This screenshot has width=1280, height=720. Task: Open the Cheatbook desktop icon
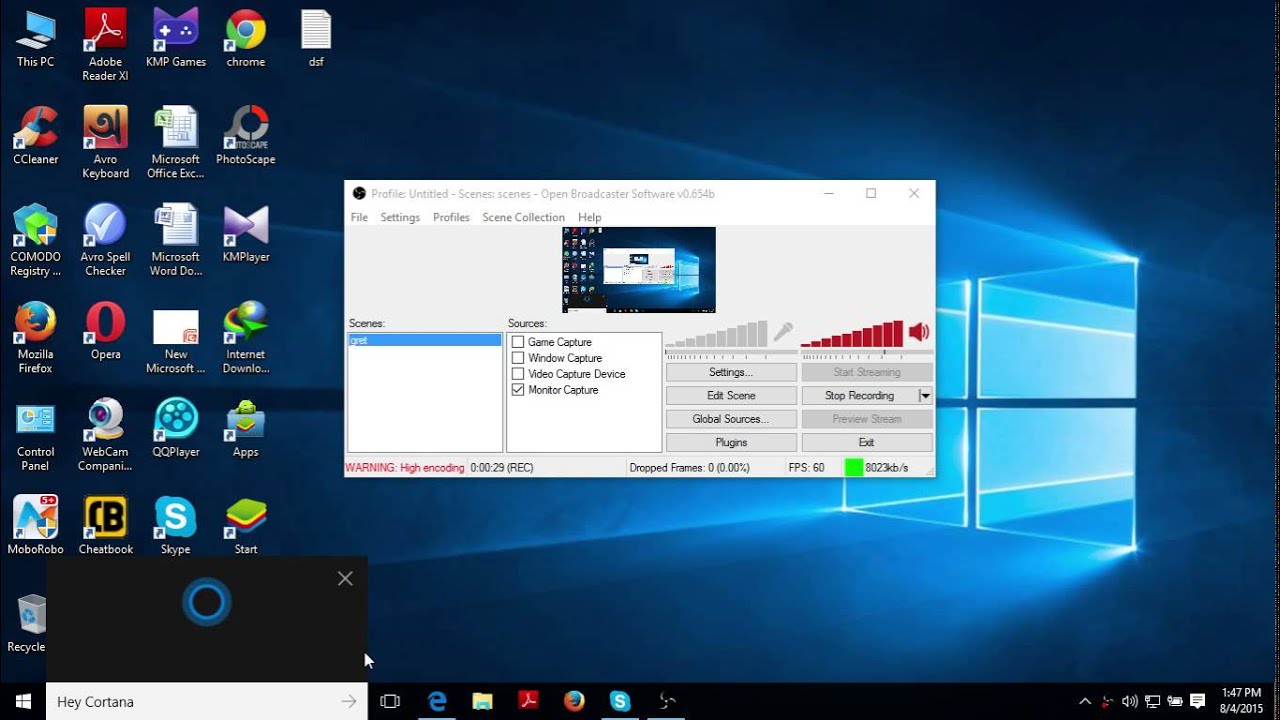coord(105,525)
